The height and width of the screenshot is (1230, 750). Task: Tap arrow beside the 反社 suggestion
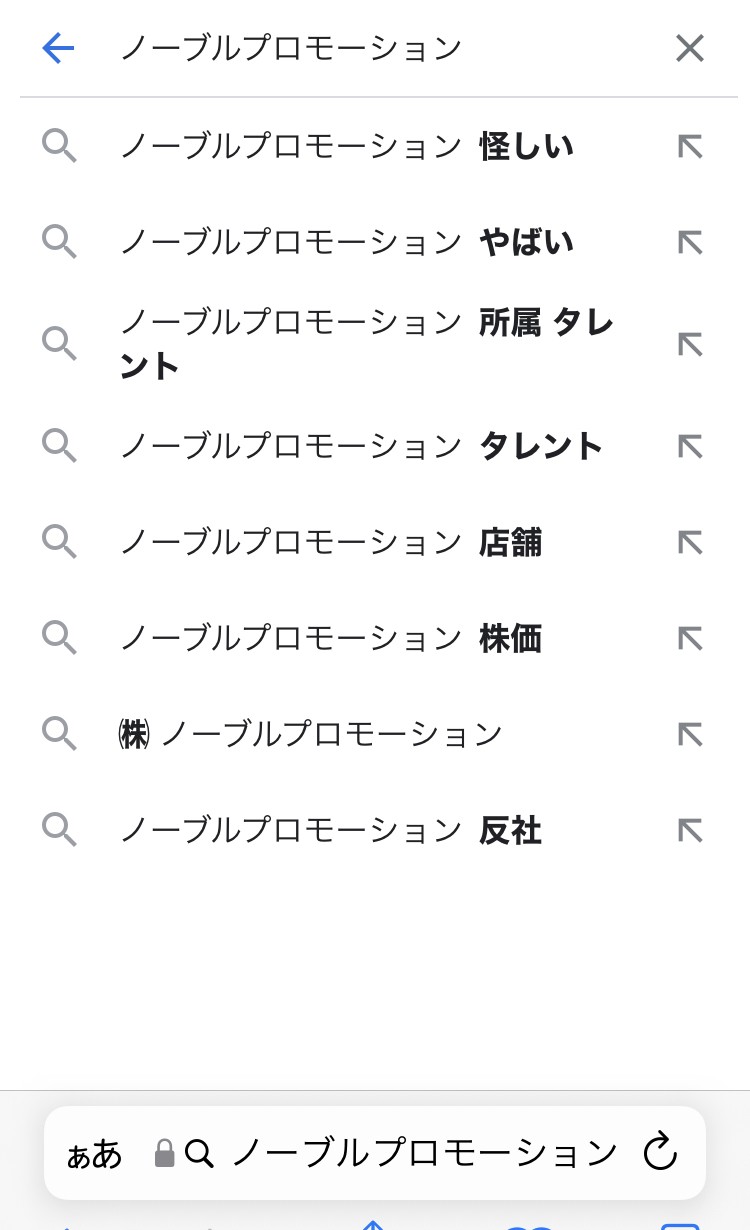690,830
